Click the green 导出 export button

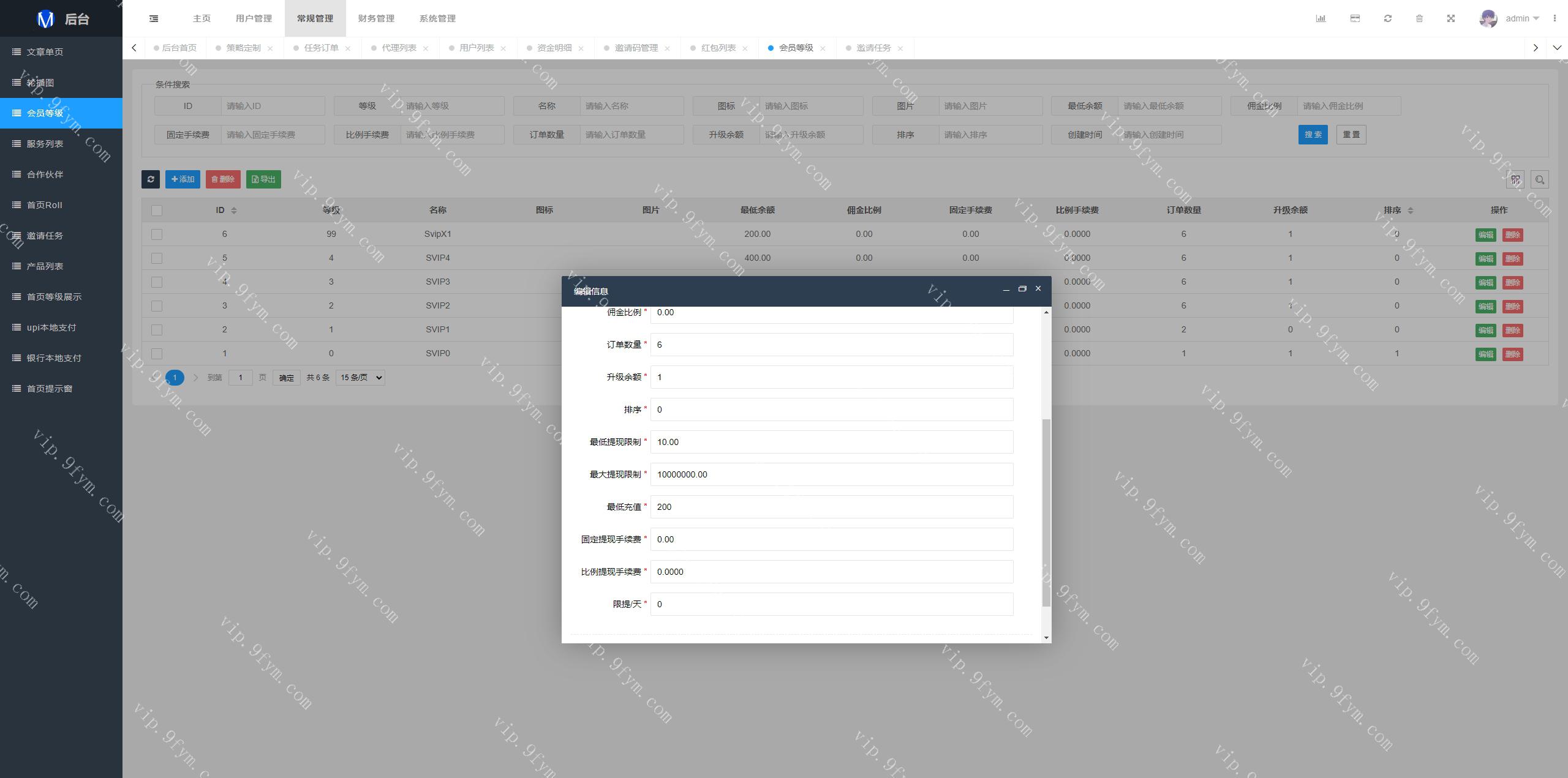click(263, 179)
